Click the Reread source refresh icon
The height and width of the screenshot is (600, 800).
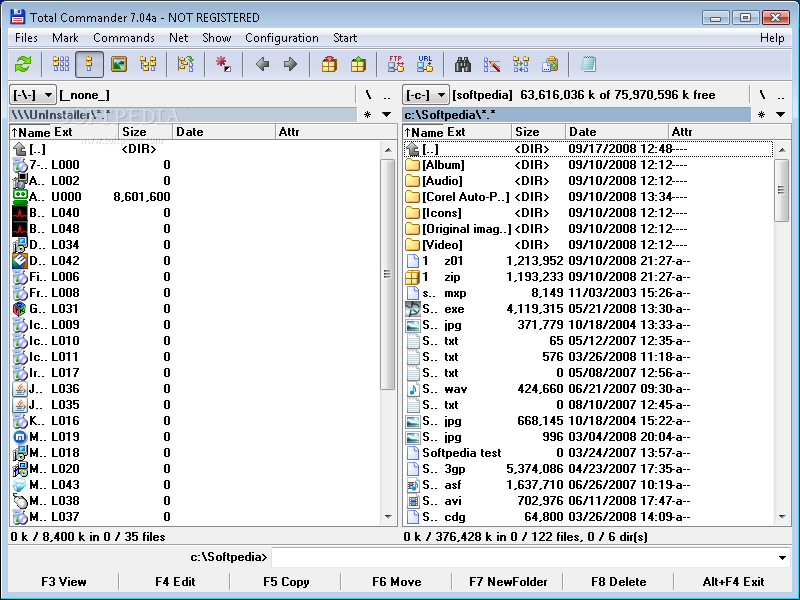coord(23,64)
